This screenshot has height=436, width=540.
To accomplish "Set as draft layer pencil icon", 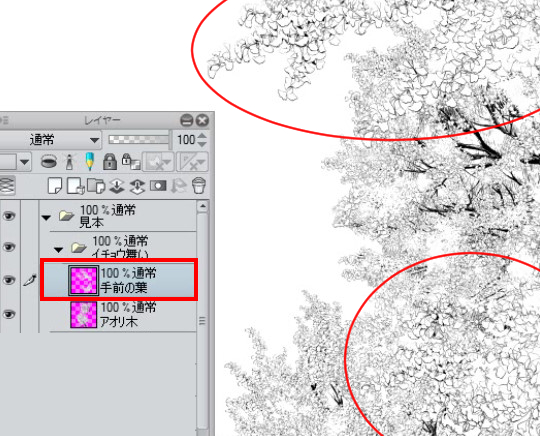I will (x=90, y=162).
